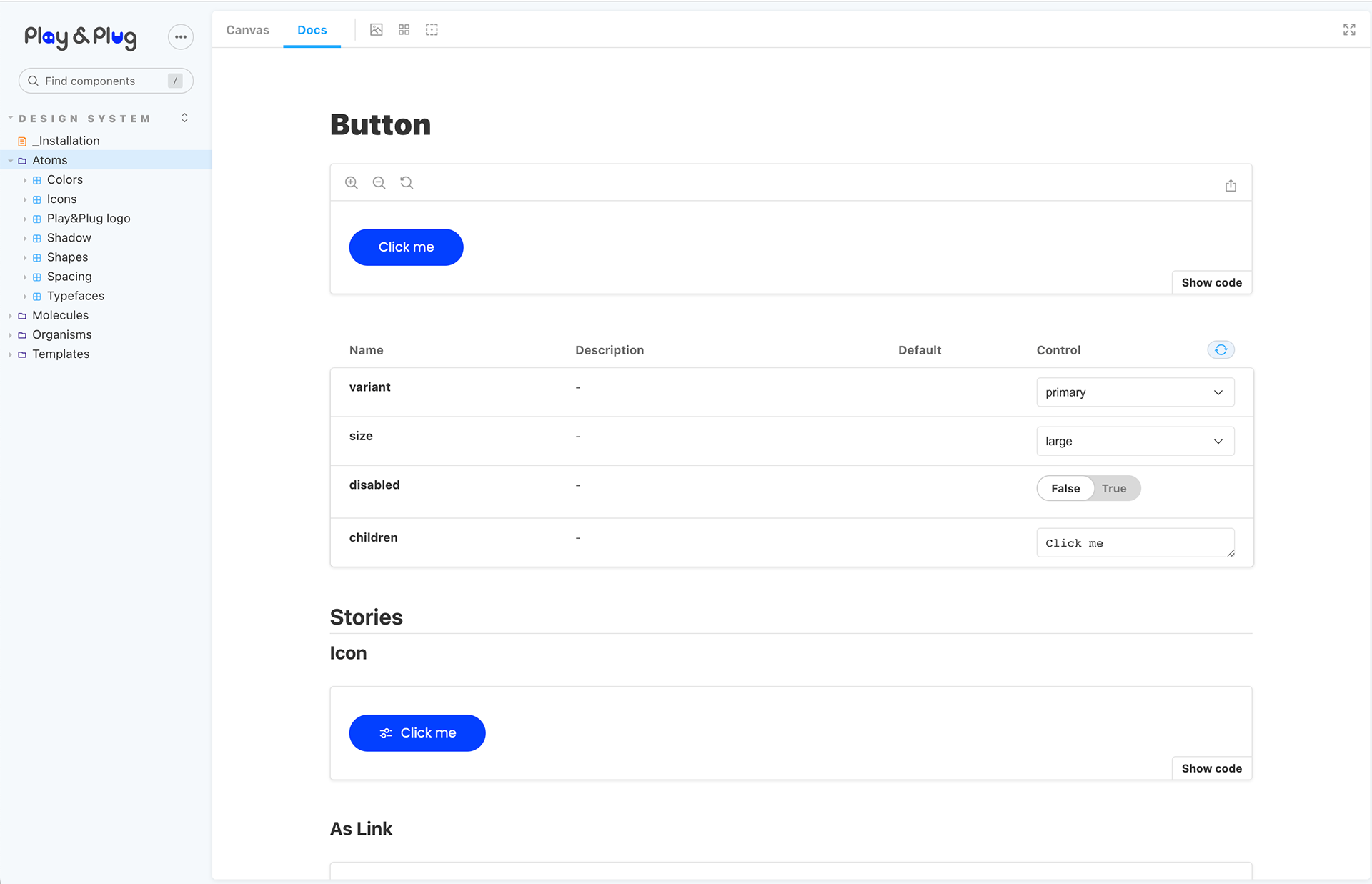The image size is (1372, 884).
Task: Set disabled toggle to True
Action: click(1113, 489)
